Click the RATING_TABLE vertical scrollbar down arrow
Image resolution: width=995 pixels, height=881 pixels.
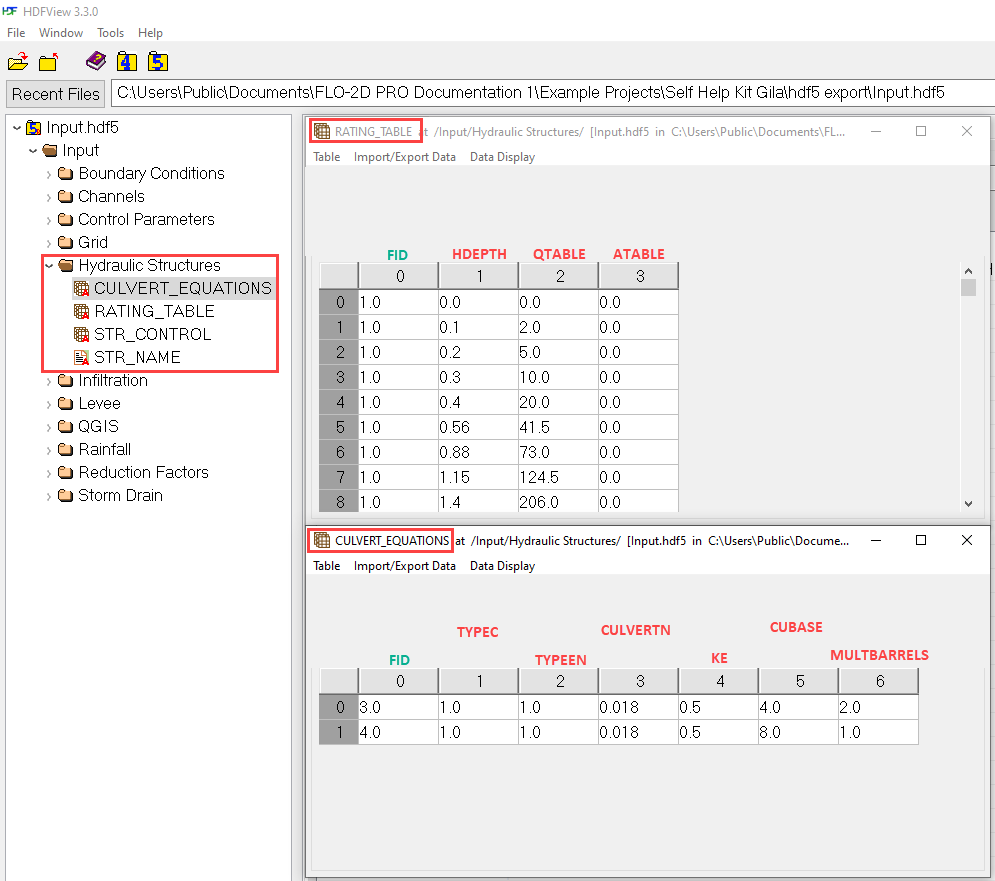[x=967, y=504]
